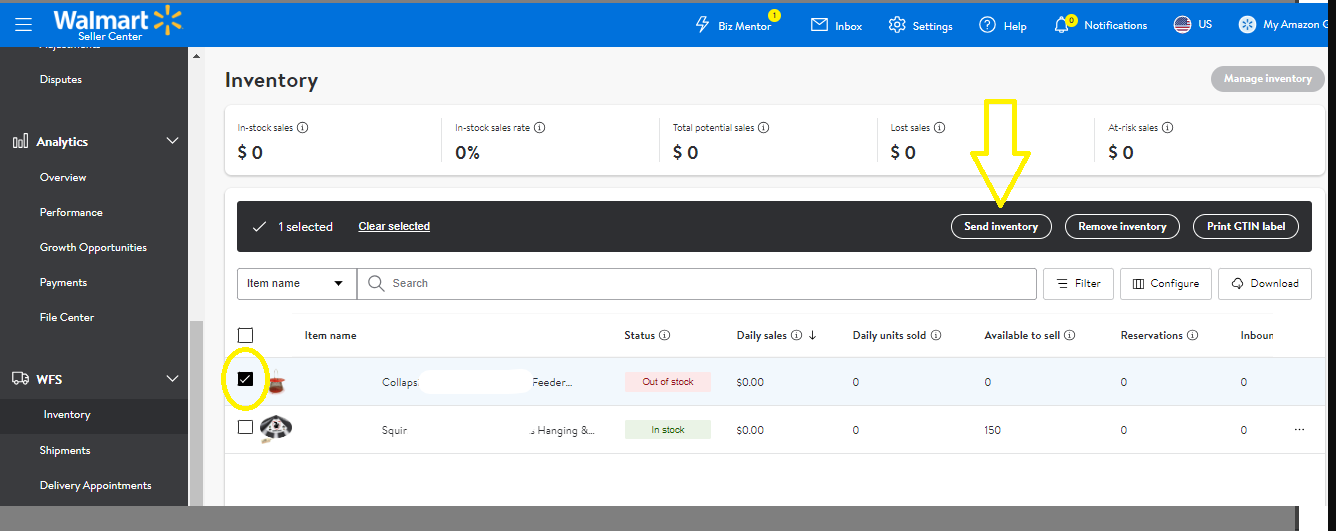Click the Download button
The width and height of the screenshot is (1336, 531).
pyautogui.click(x=1265, y=284)
